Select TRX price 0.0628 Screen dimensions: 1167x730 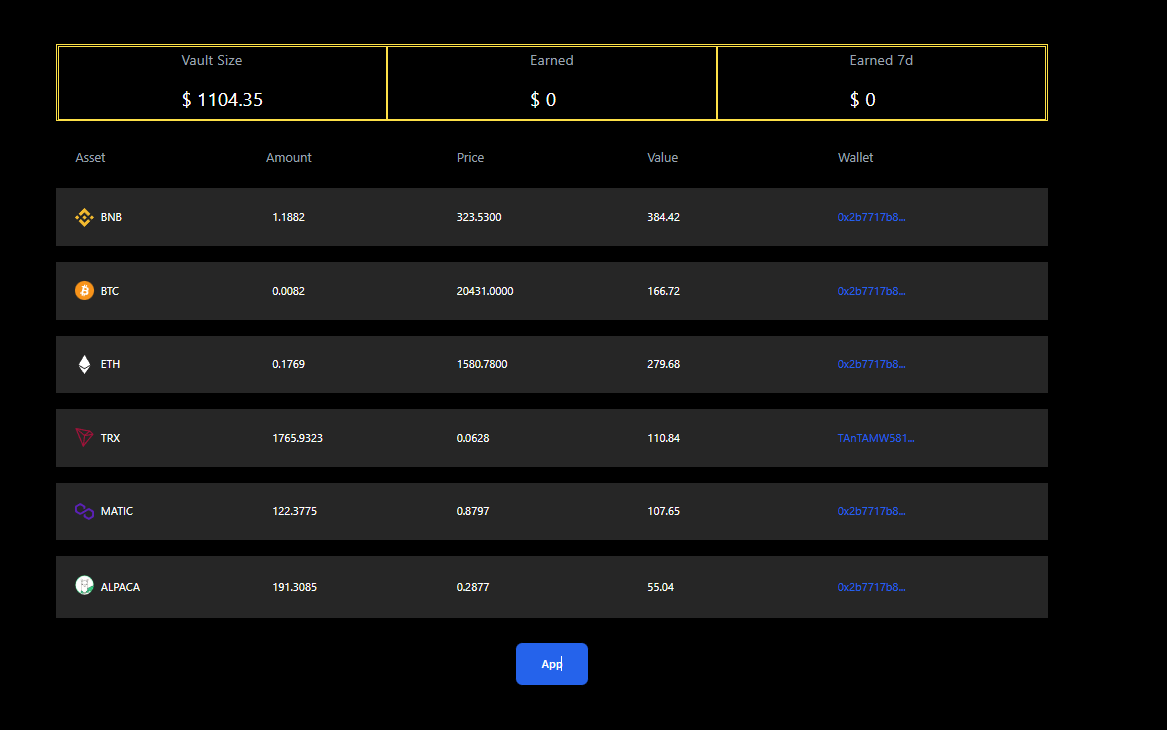tap(473, 438)
